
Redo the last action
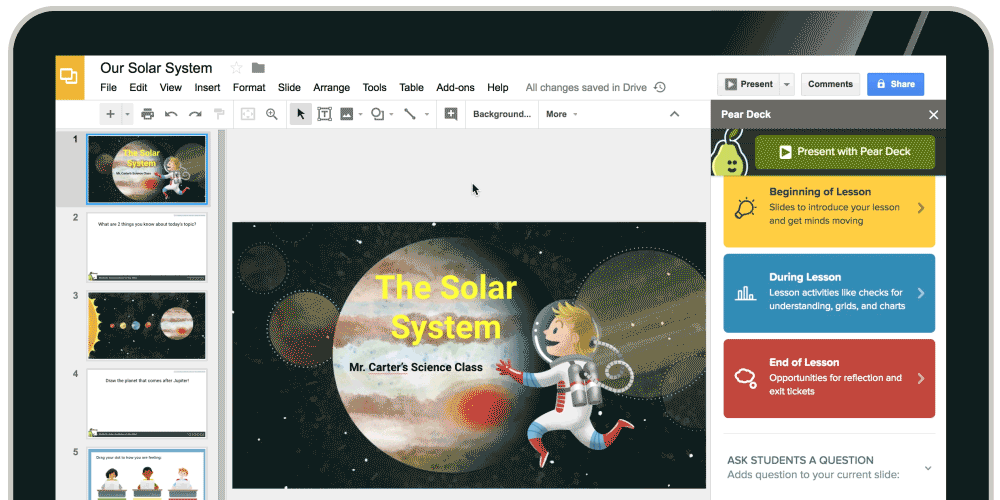195,114
